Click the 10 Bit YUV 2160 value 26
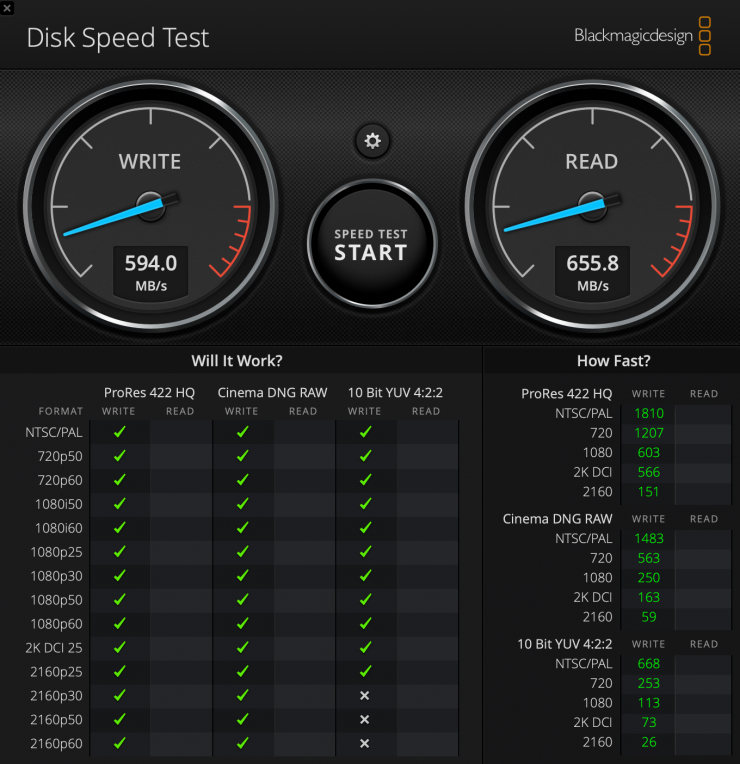The width and height of the screenshot is (740, 764). point(648,742)
